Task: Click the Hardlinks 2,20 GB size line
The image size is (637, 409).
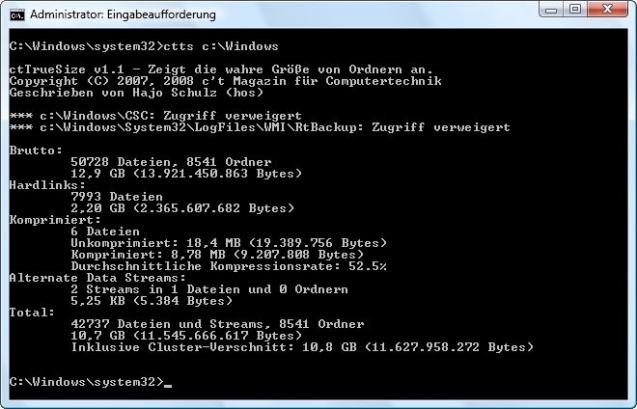Action: [x=182, y=208]
